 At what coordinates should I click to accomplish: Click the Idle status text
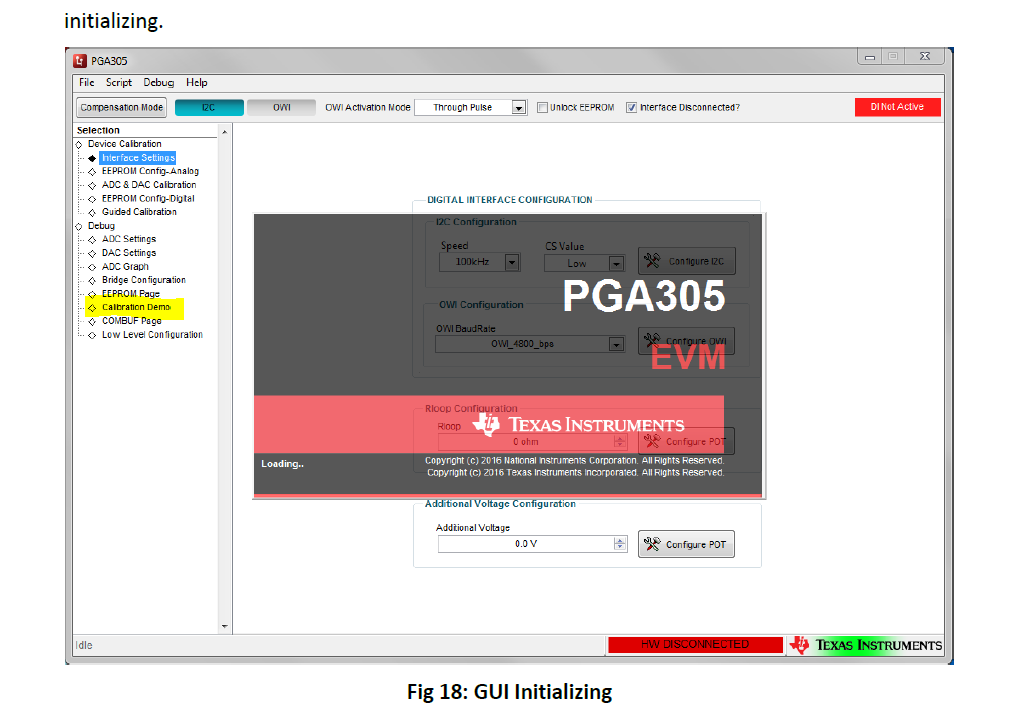[x=84, y=646]
